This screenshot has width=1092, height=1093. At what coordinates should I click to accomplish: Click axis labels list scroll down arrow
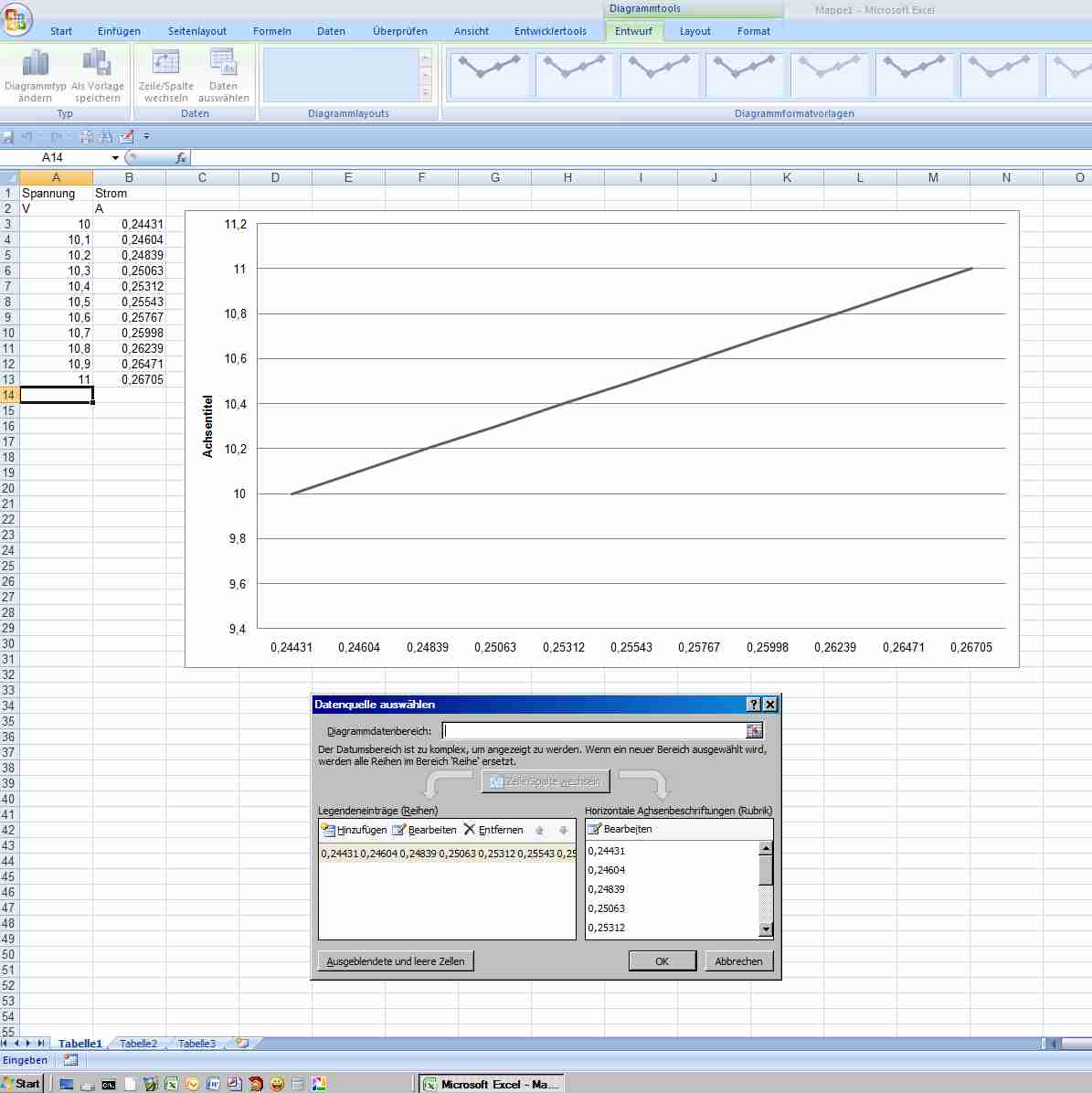[766, 929]
